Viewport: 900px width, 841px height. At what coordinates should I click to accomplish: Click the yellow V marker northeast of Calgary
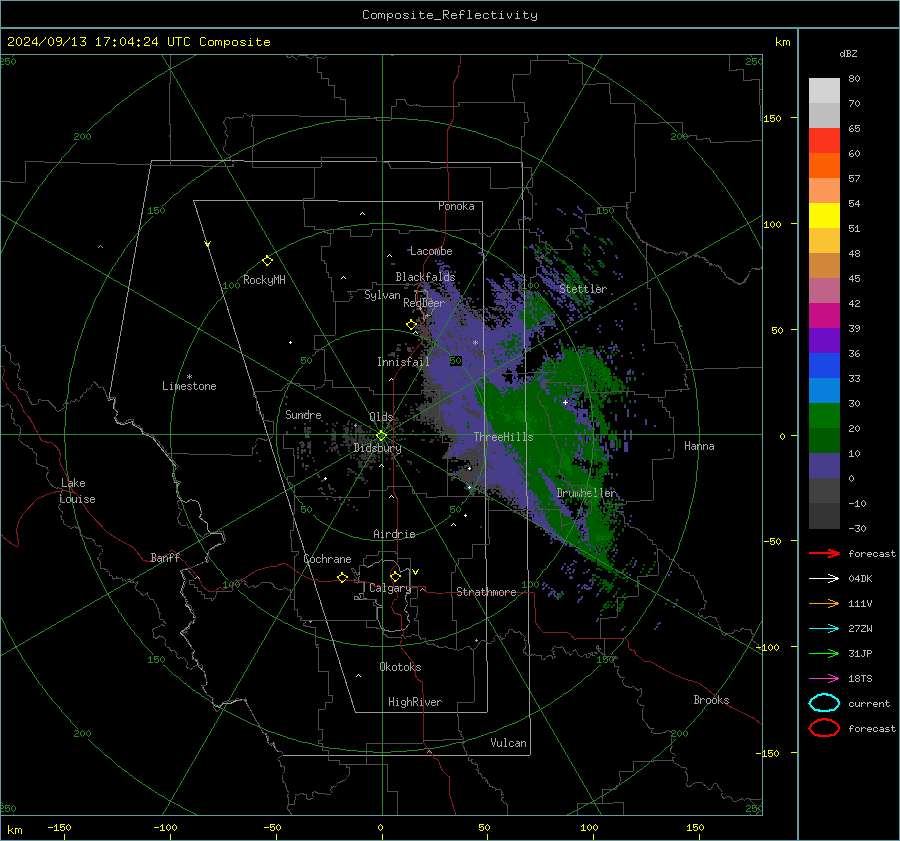coord(416,572)
